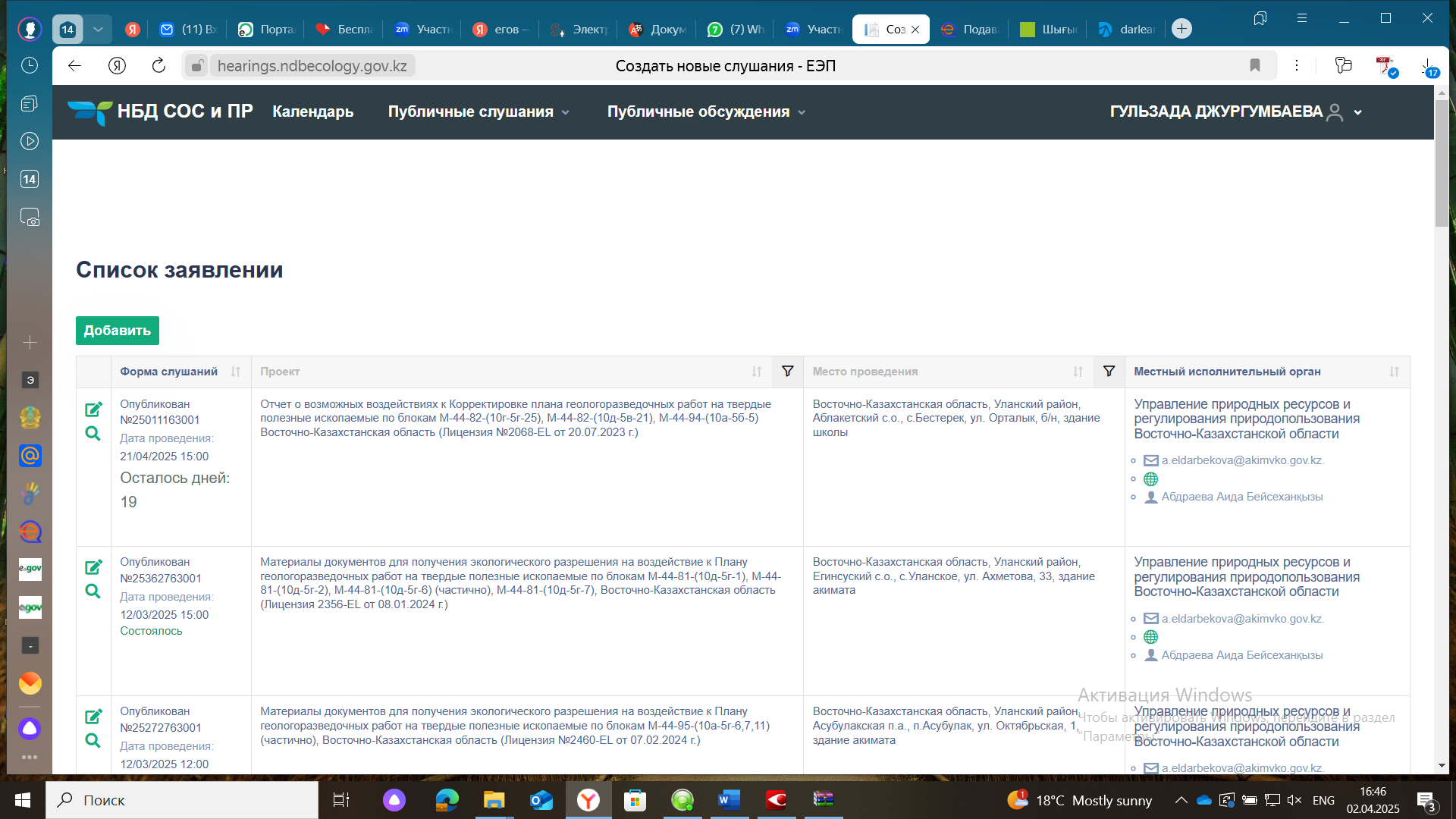Toggle sort arrows in Проект column
Viewport: 1456px width, 819px height.
[x=756, y=372]
